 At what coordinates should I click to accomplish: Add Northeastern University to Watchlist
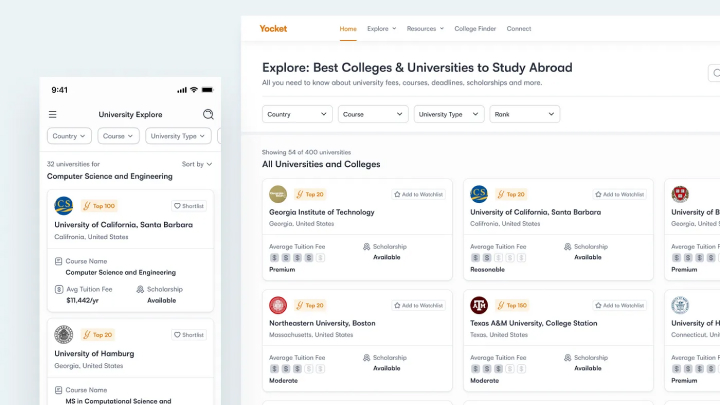[x=418, y=305]
